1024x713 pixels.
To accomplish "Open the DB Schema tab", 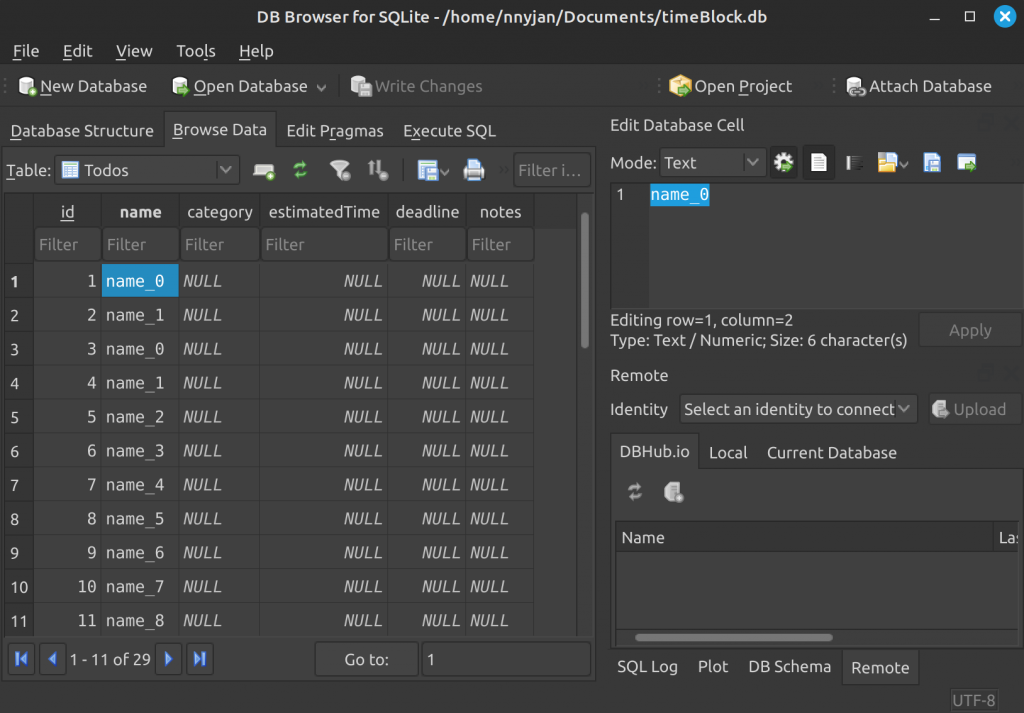I will (790, 667).
